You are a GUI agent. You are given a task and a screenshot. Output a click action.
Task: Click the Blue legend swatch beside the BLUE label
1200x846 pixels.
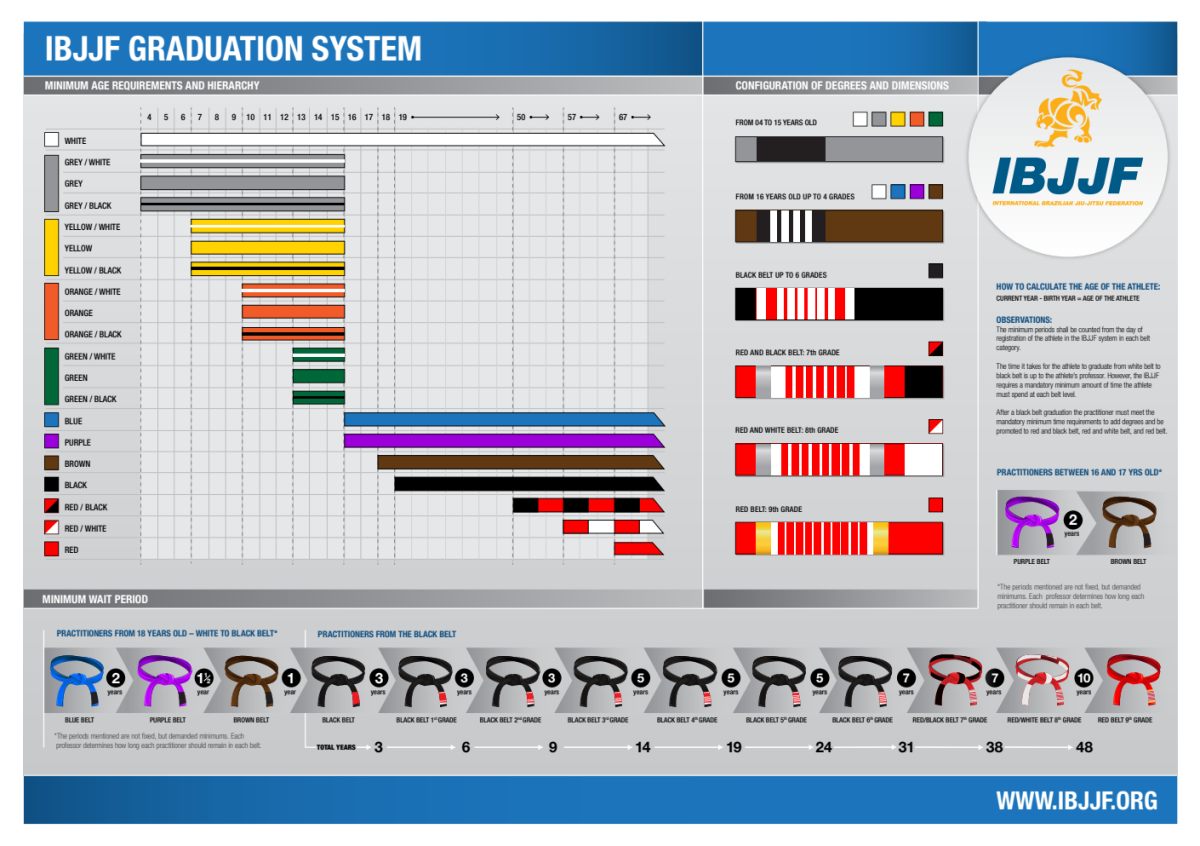coord(51,421)
